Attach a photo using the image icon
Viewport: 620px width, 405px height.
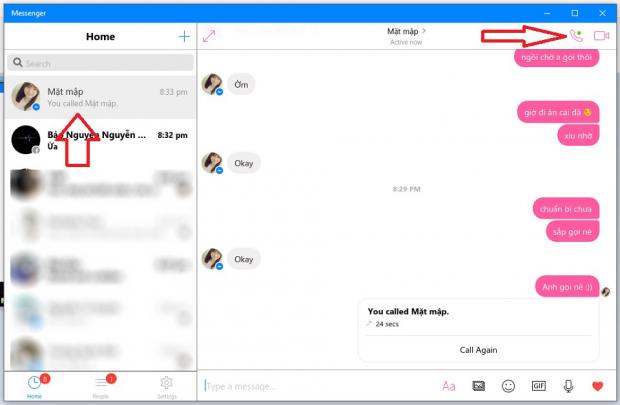pos(479,385)
